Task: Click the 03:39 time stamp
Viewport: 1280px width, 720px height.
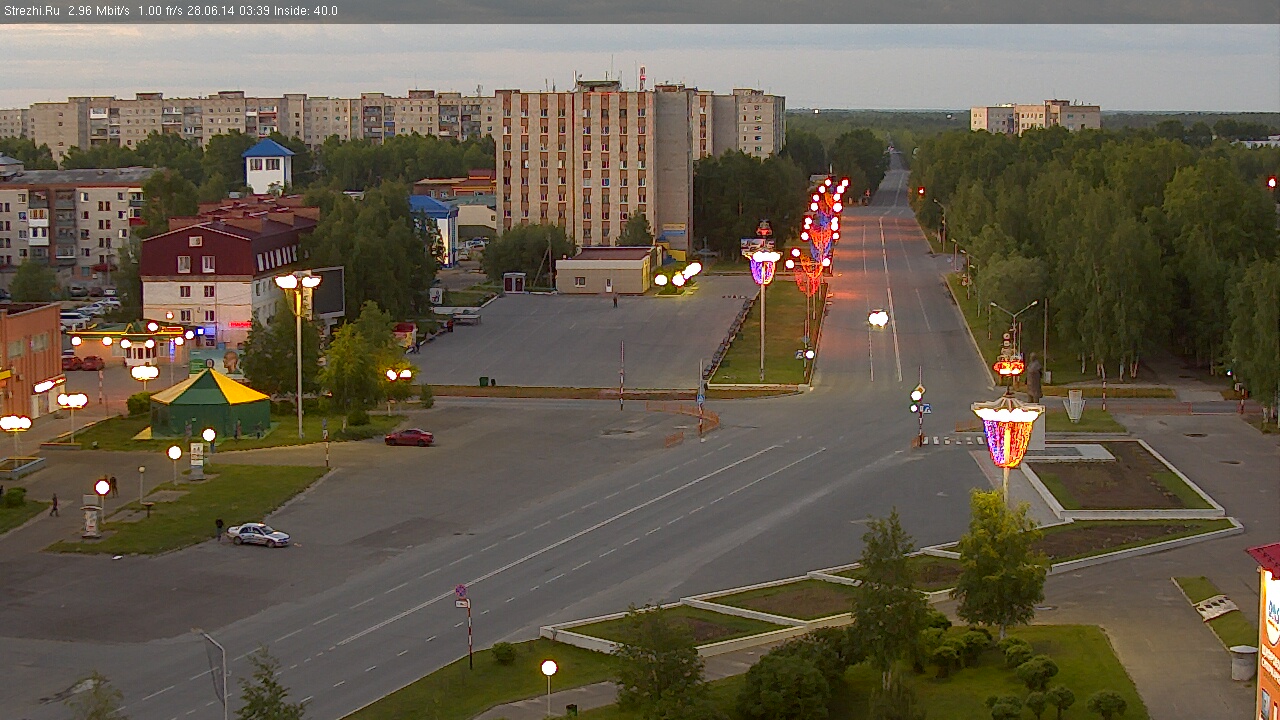Action: point(255,11)
